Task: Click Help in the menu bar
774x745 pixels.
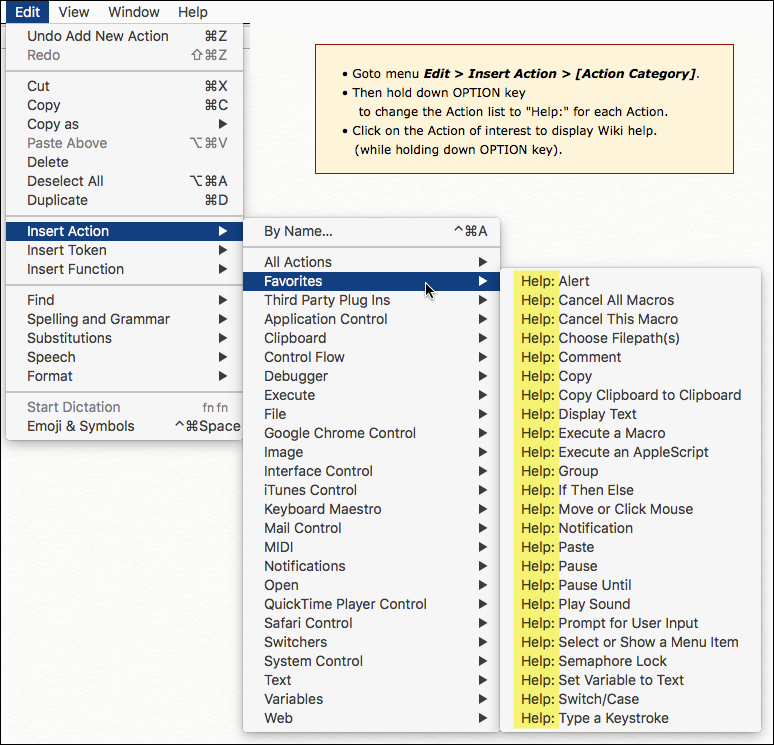Action: [x=193, y=12]
